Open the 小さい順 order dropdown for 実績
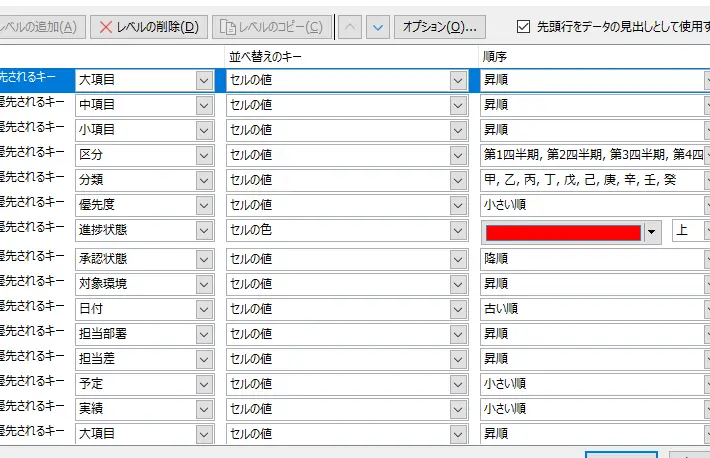This screenshot has height=458, width=710. point(595,409)
